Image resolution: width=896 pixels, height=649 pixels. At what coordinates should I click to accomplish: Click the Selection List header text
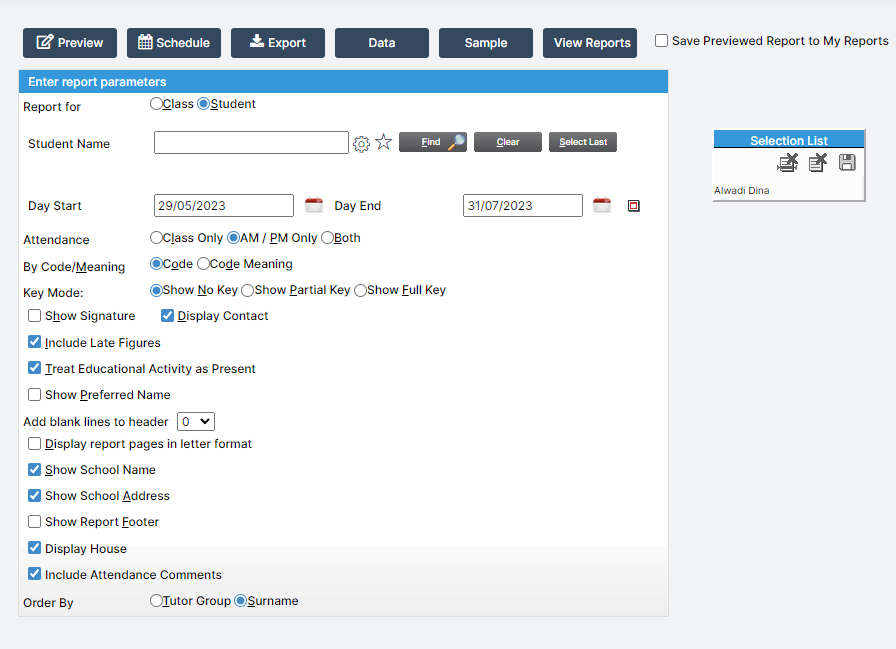(789, 141)
